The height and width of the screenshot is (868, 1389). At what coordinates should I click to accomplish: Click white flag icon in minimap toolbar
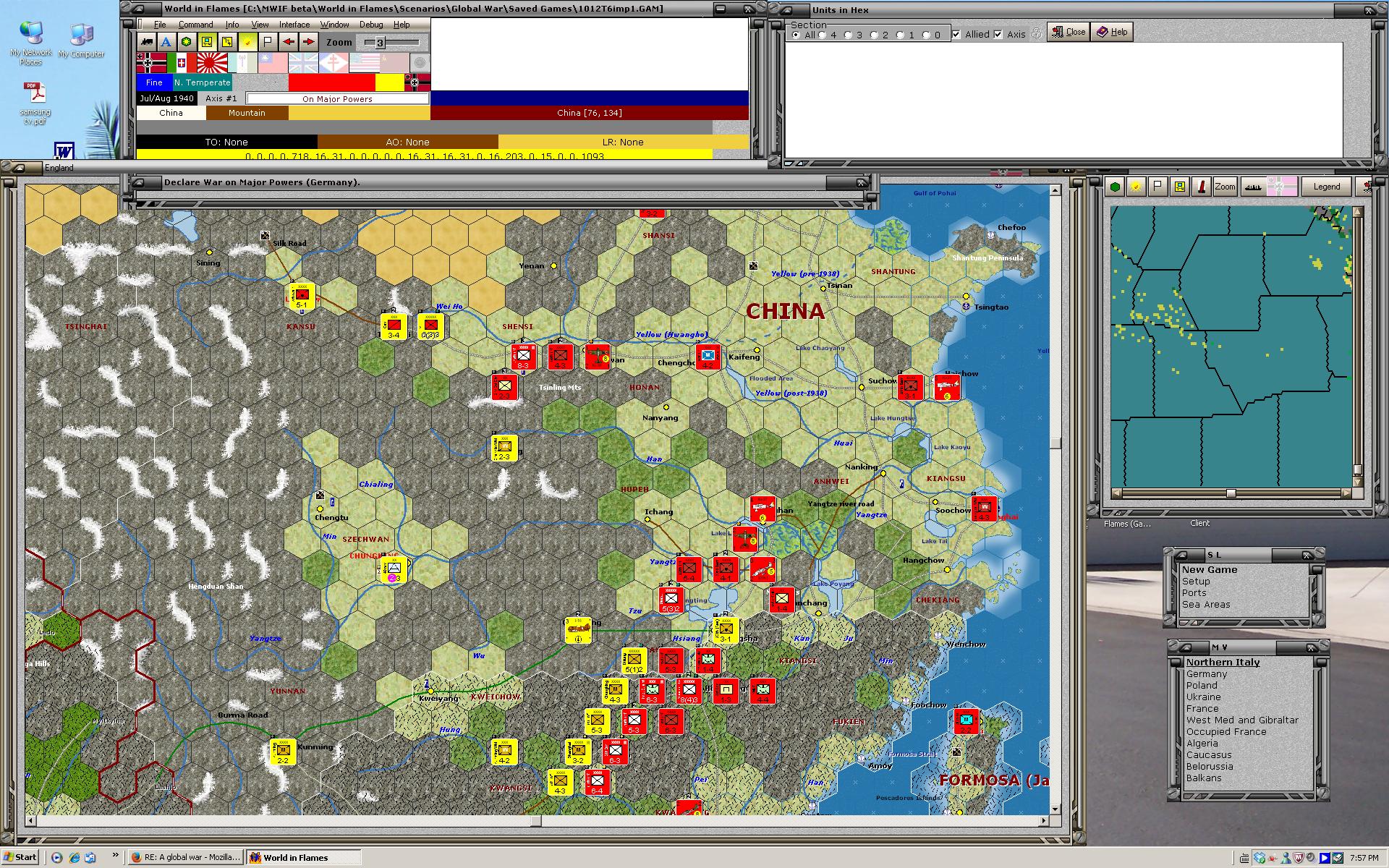tap(1158, 187)
